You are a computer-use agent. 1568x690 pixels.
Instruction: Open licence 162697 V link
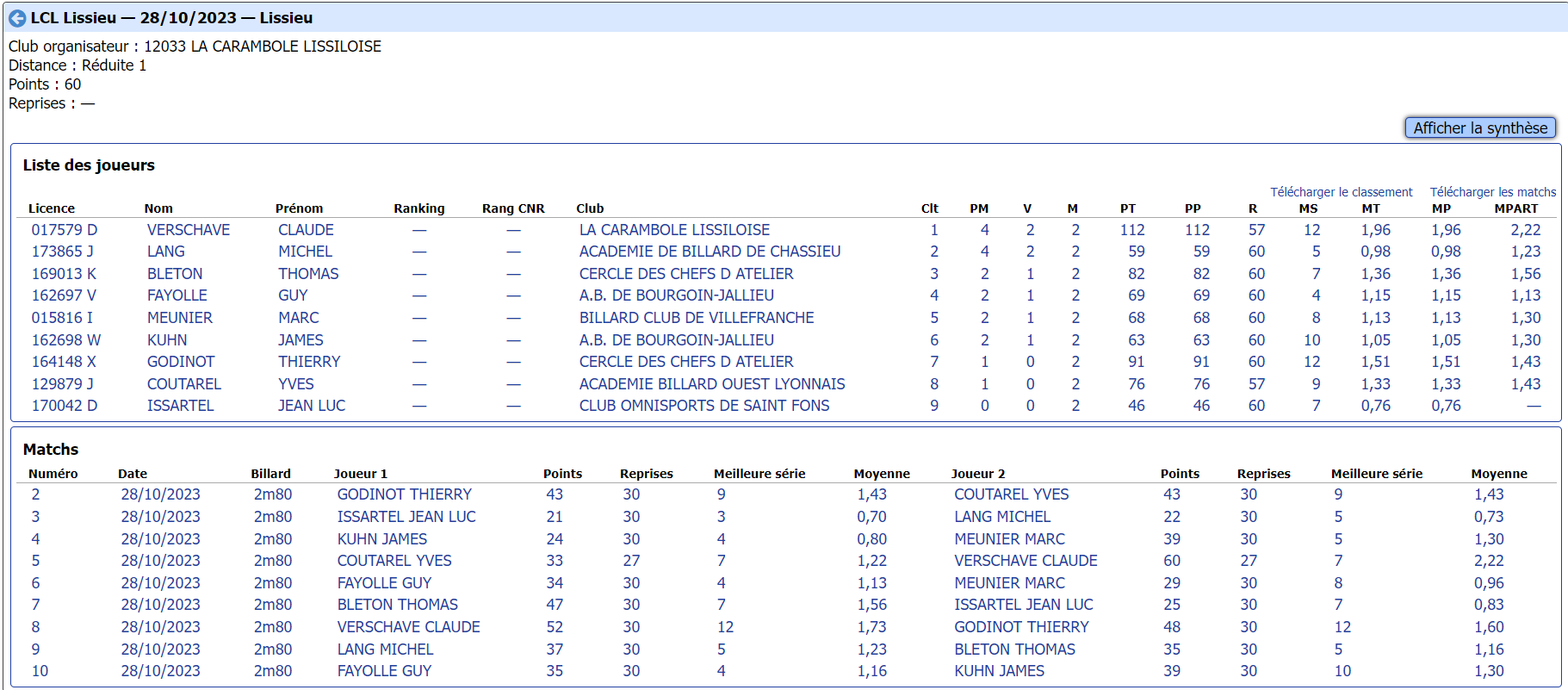pyautogui.click(x=64, y=295)
